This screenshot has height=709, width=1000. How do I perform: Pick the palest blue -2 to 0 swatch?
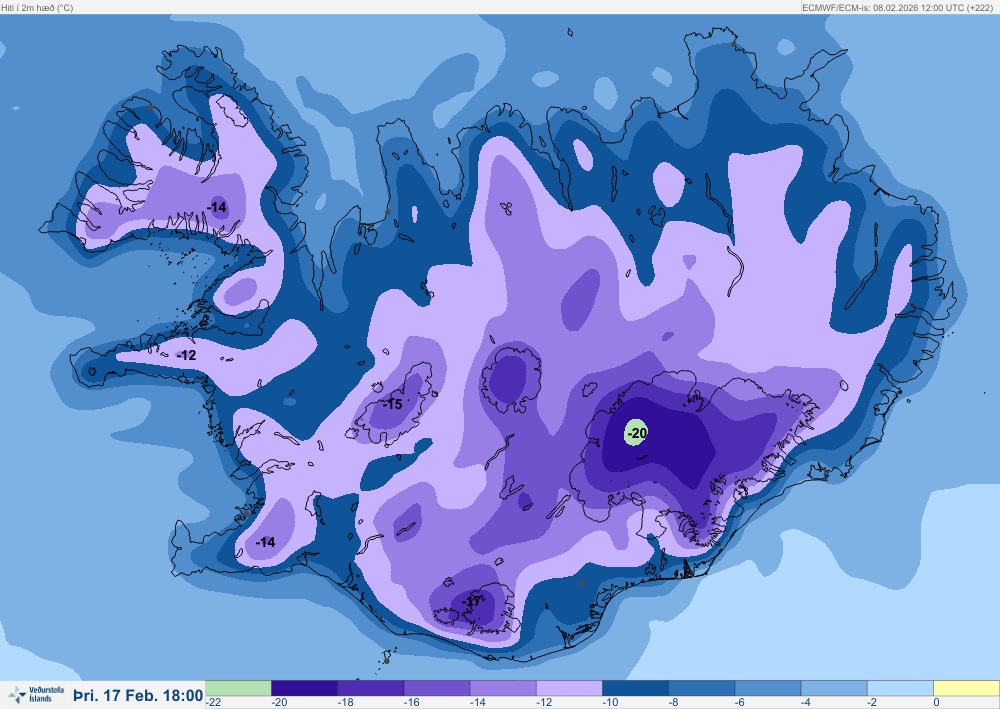click(x=900, y=688)
